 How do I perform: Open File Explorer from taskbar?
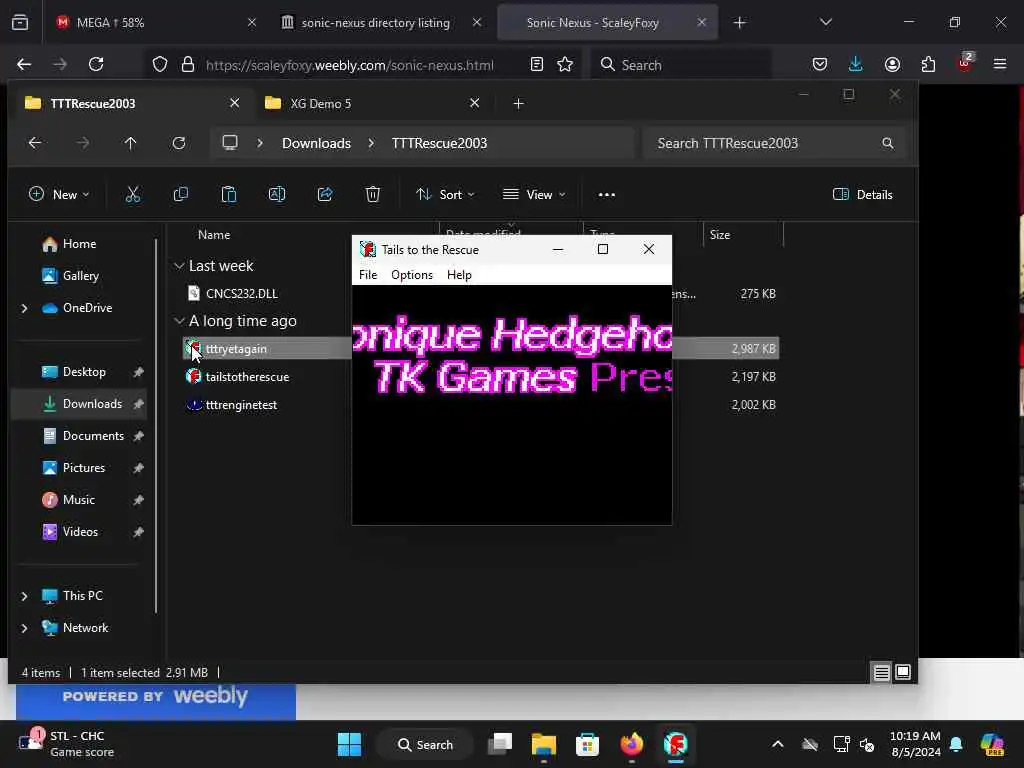pyautogui.click(x=543, y=744)
